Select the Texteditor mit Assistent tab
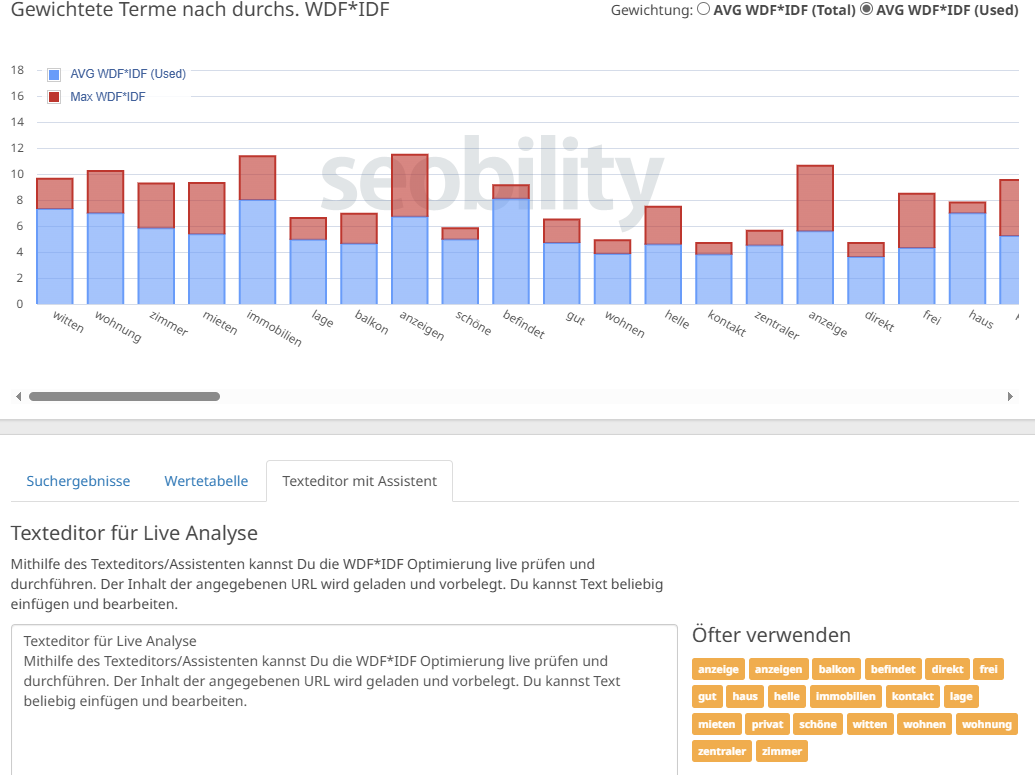Viewport: 1035px width, 775px height. pos(360,481)
